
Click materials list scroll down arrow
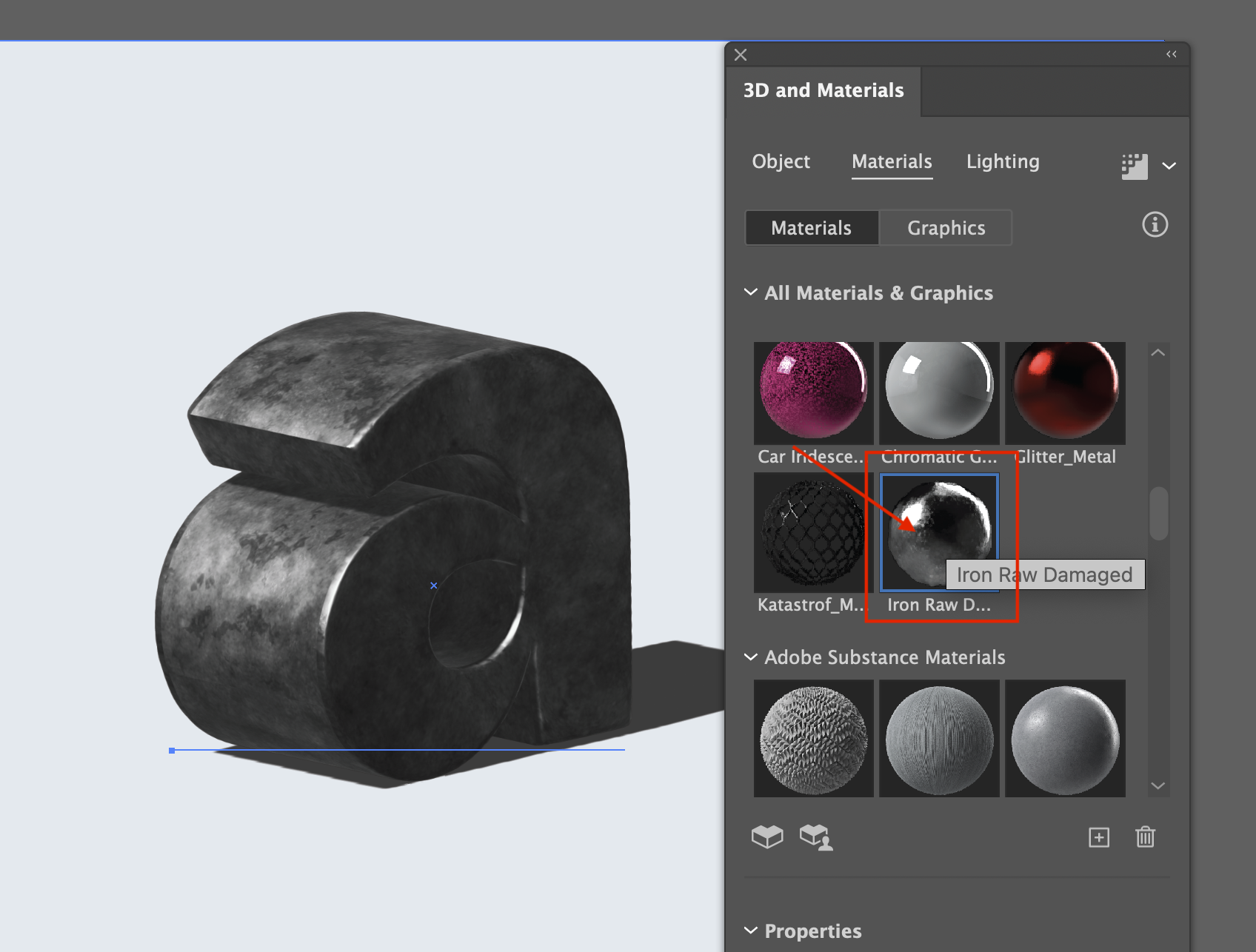[x=1158, y=785]
